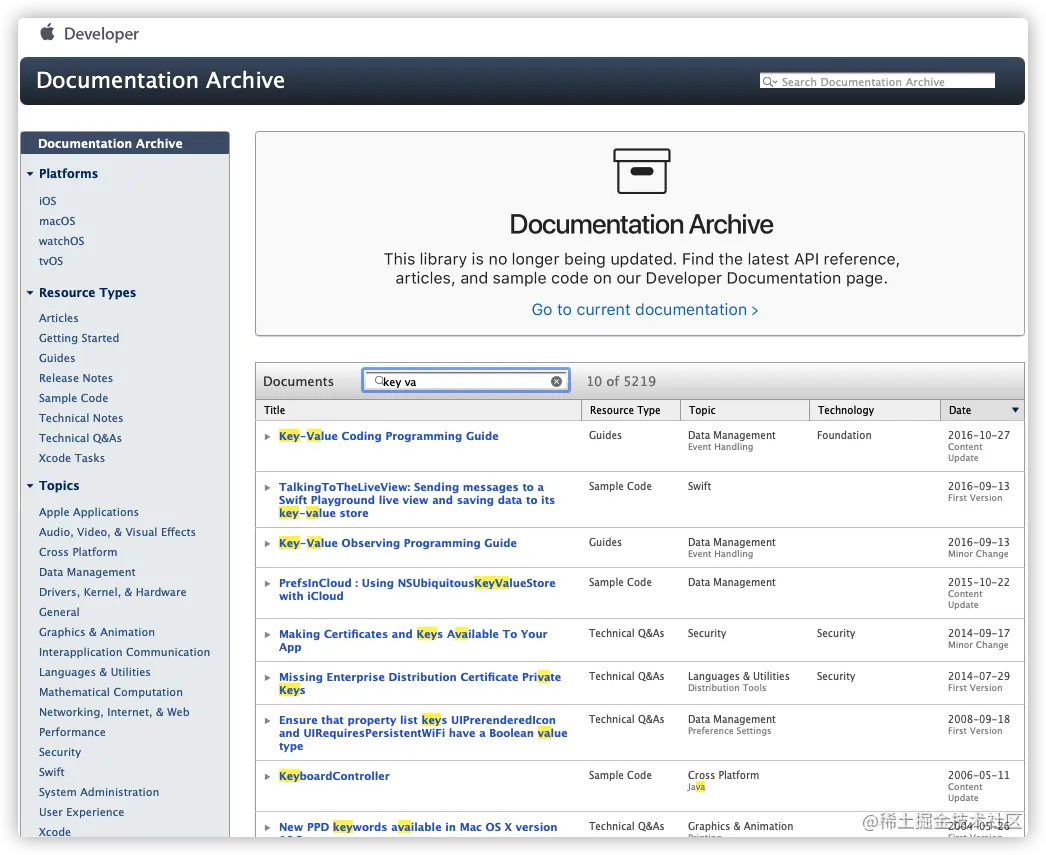1046x855 pixels.
Task: Open the PrefsInCloud sample code link
Action: tap(417, 590)
